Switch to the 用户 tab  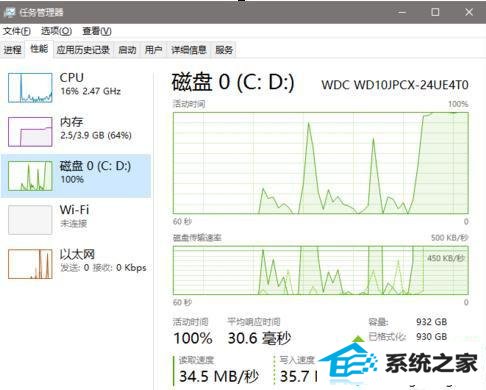click(x=153, y=50)
